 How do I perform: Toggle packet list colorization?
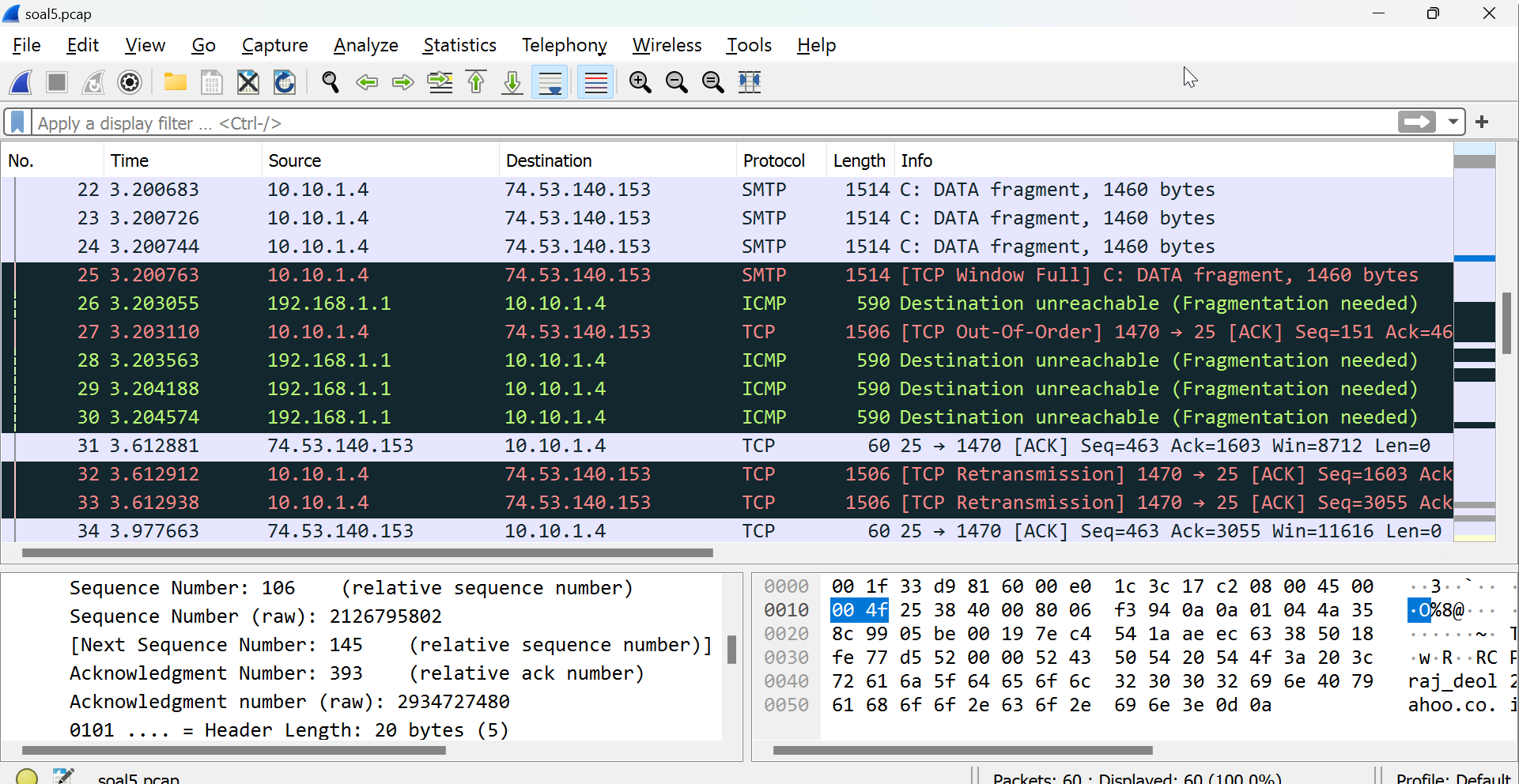[x=595, y=81]
